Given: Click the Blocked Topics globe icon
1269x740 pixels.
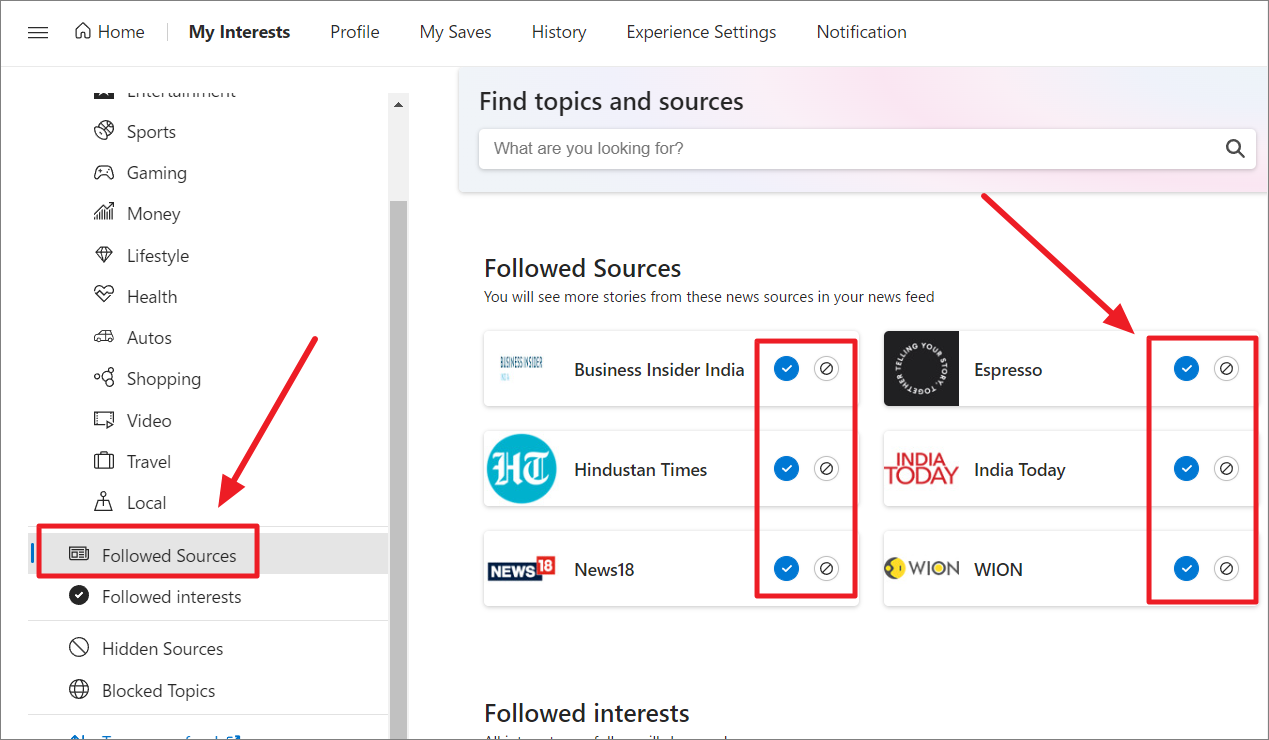Looking at the screenshot, I should 79,690.
